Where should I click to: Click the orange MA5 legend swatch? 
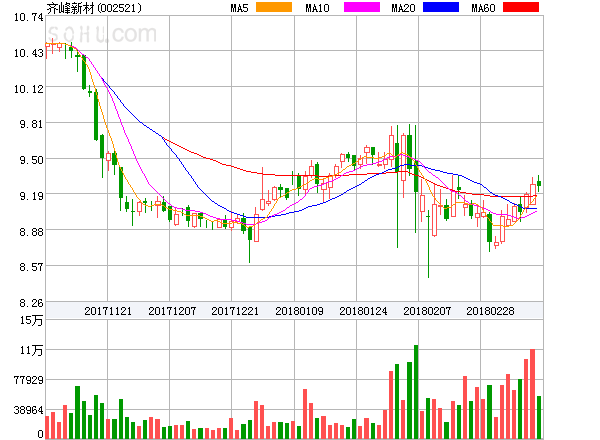pos(274,7)
